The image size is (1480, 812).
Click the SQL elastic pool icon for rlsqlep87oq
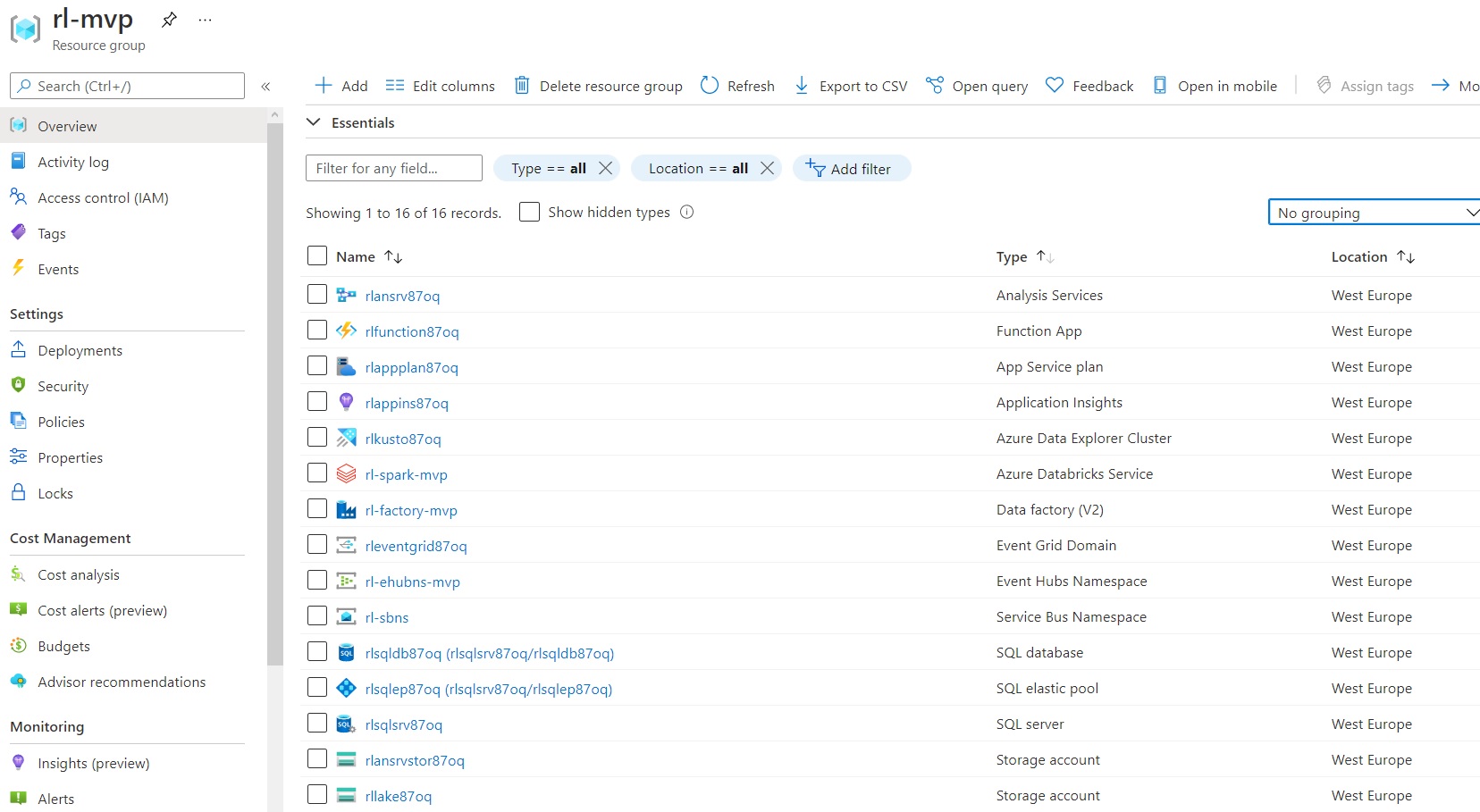click(346, 688)
